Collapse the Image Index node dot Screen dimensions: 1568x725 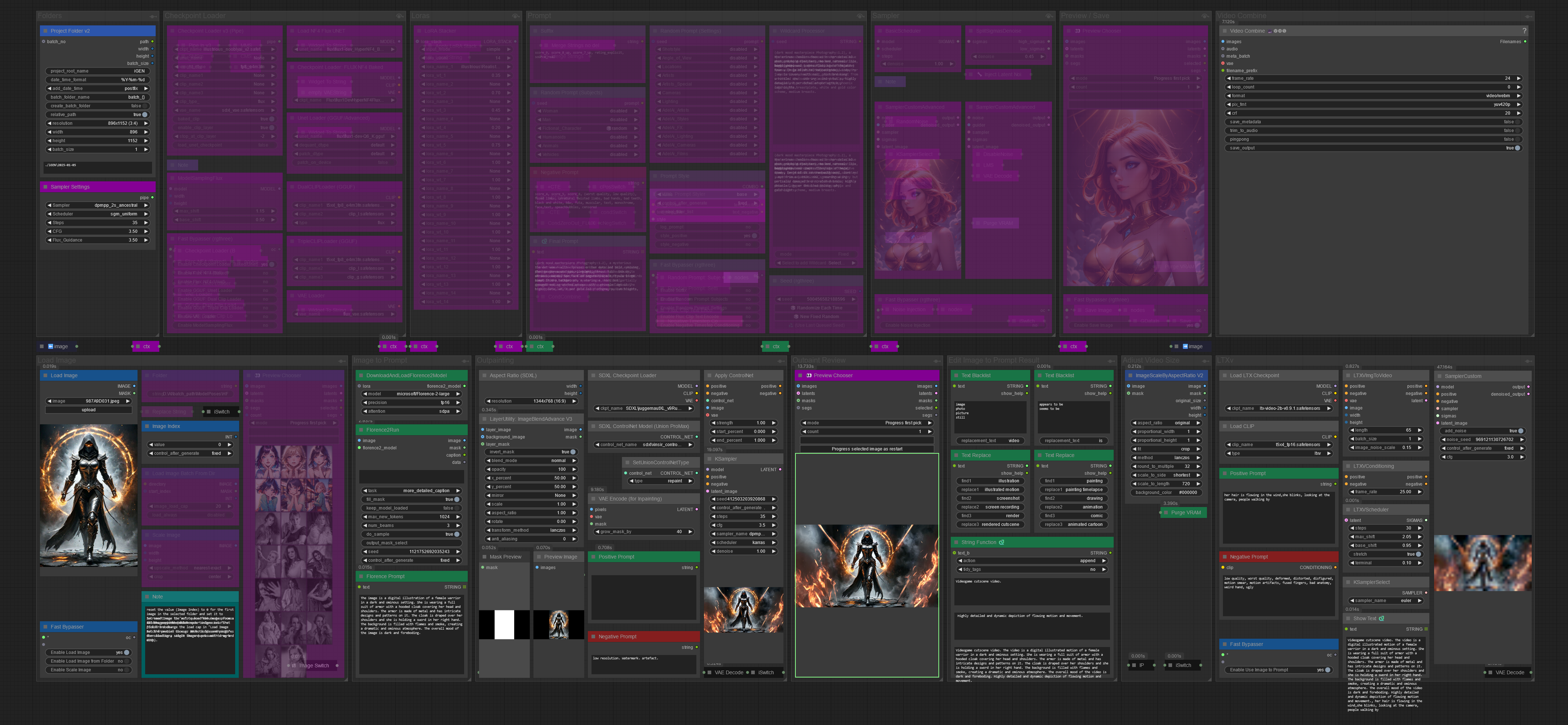[147, 427]
